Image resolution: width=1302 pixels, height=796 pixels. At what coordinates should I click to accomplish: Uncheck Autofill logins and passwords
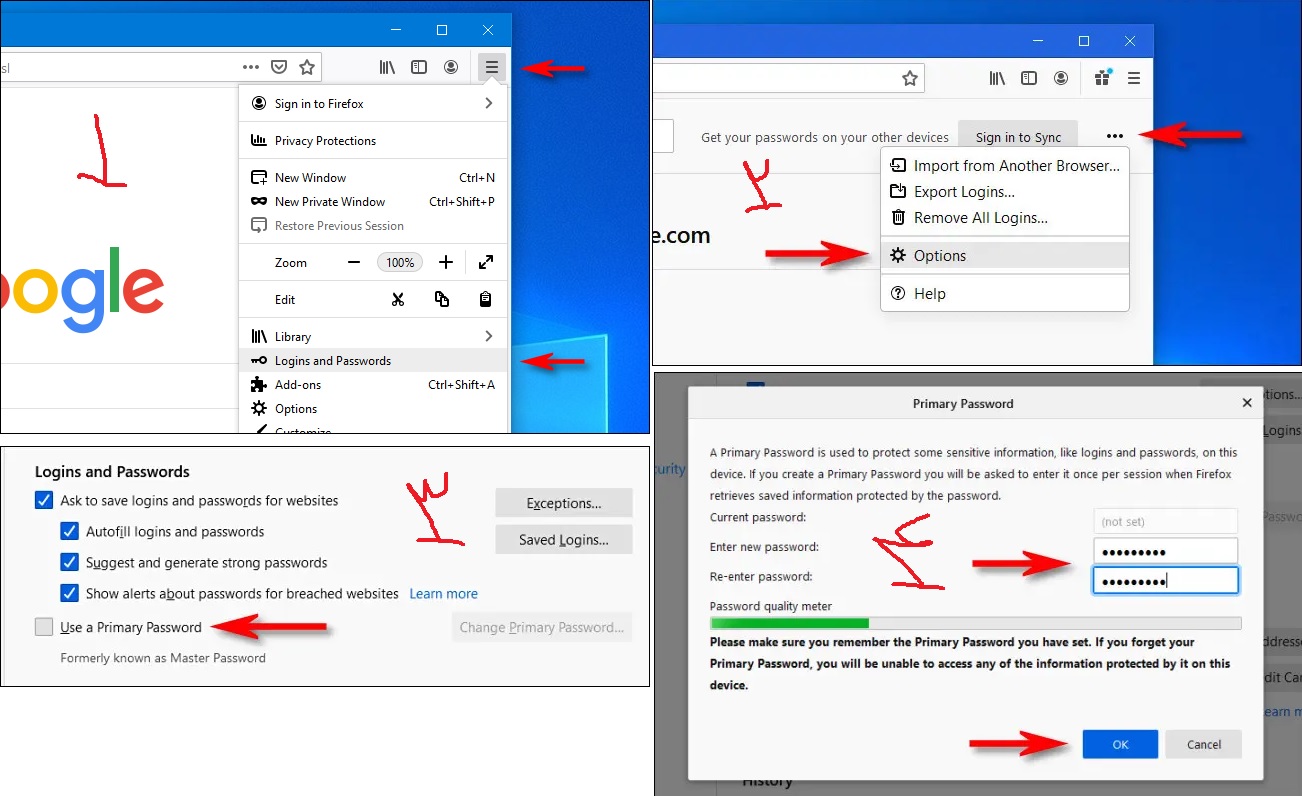(x=69, y=531)
